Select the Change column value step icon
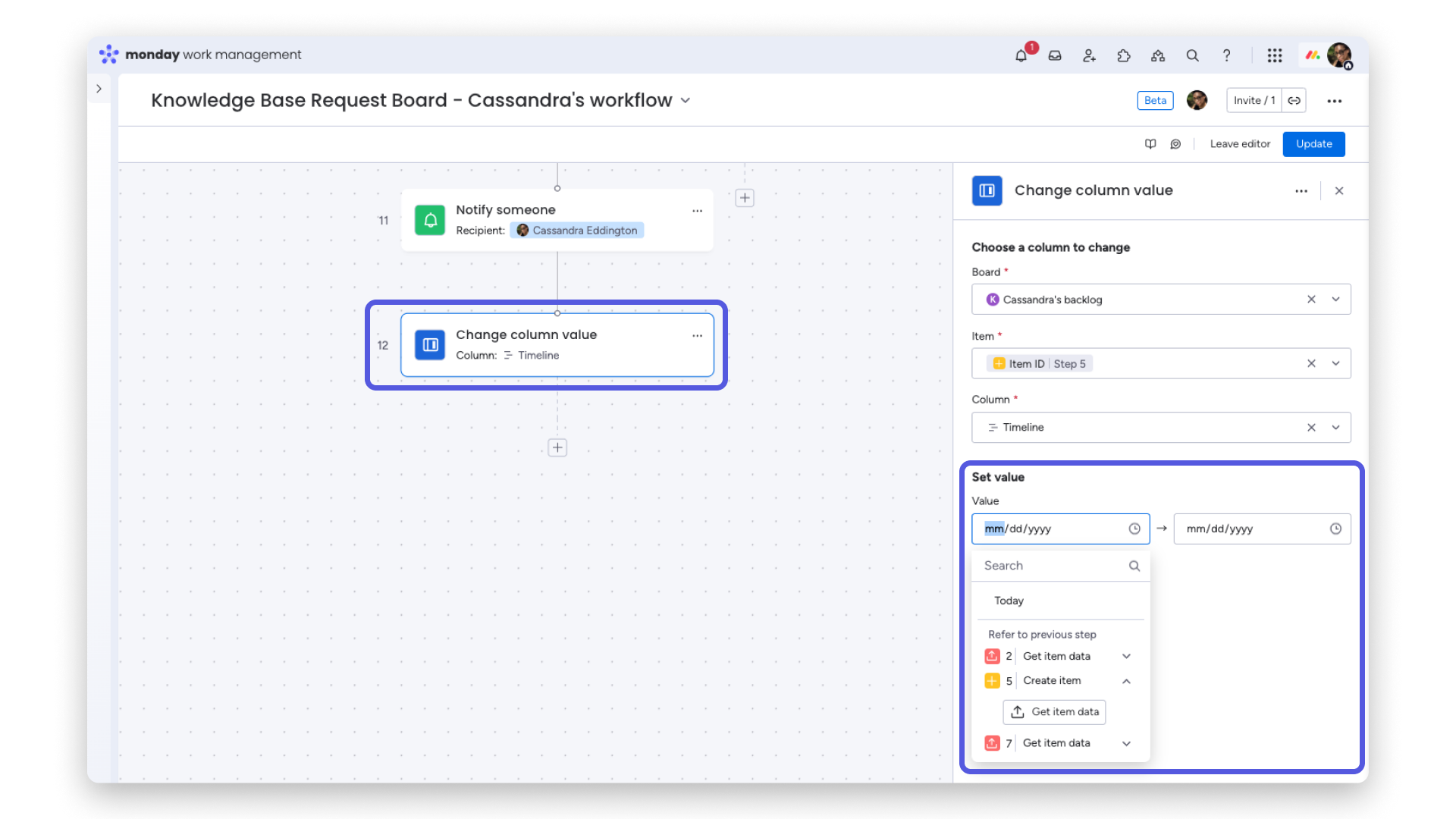 430,345
